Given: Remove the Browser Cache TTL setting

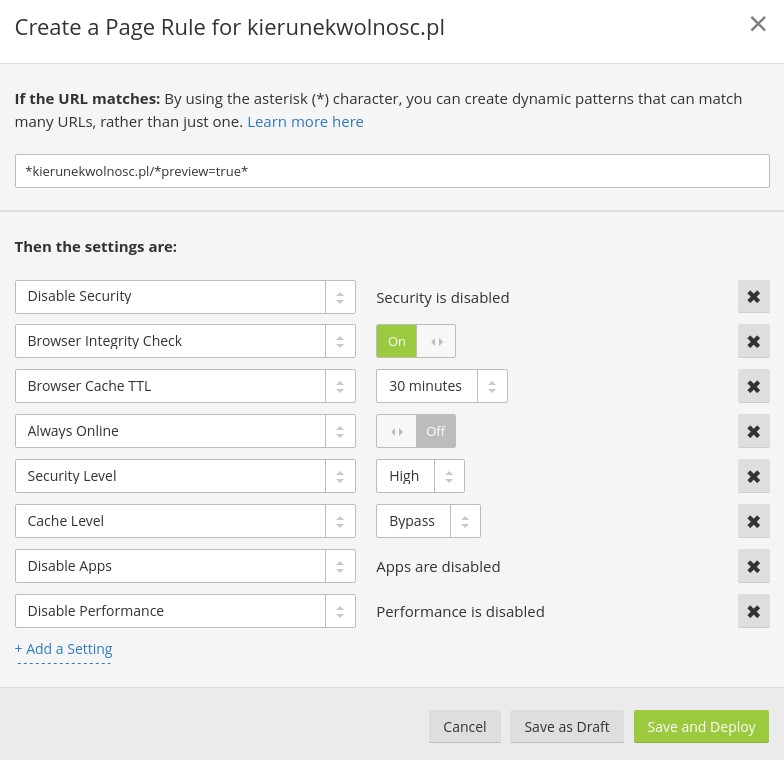Looking at the screenshot, I should (753, 386).
